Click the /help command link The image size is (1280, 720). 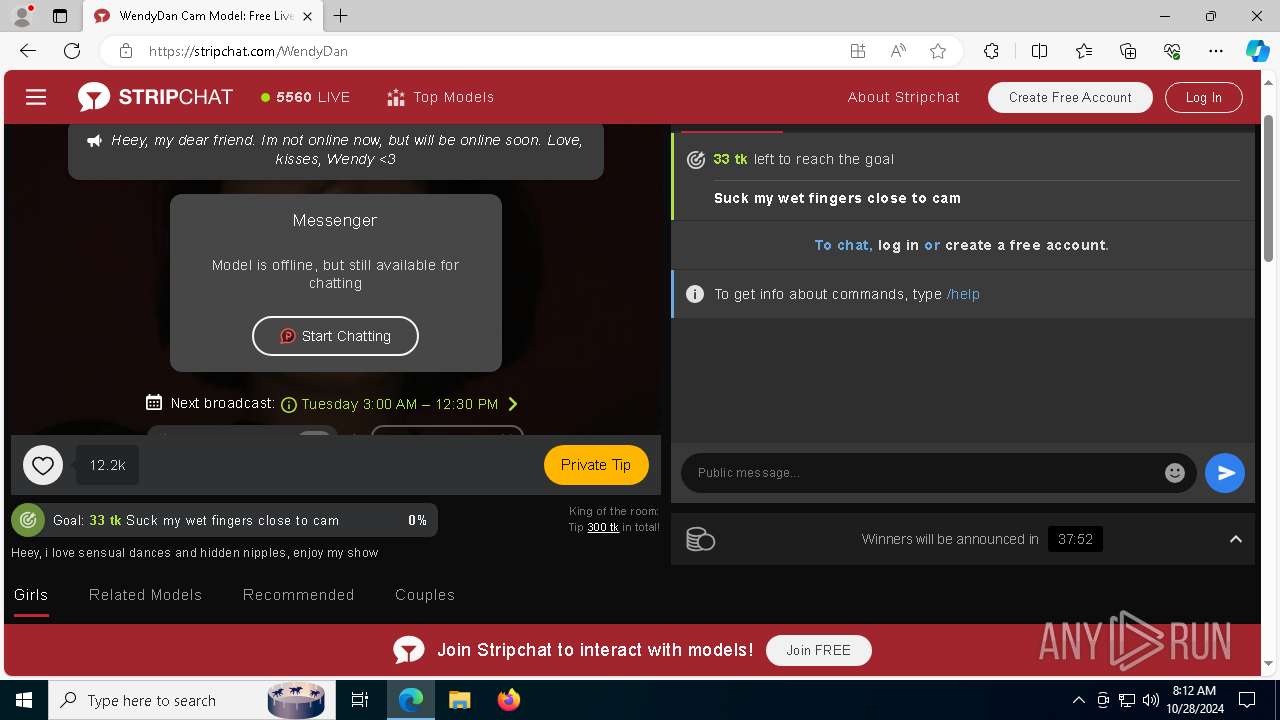pyautogui.click(x=963, y=294)
